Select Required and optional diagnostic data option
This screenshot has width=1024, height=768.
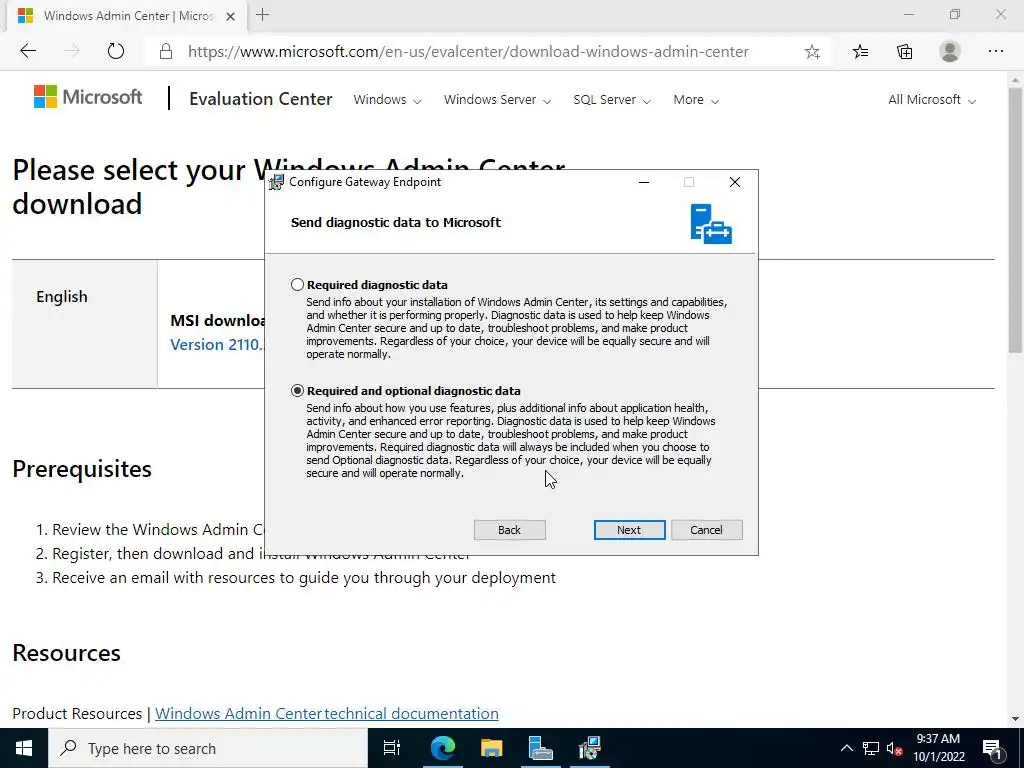click(x=297, y=391)
